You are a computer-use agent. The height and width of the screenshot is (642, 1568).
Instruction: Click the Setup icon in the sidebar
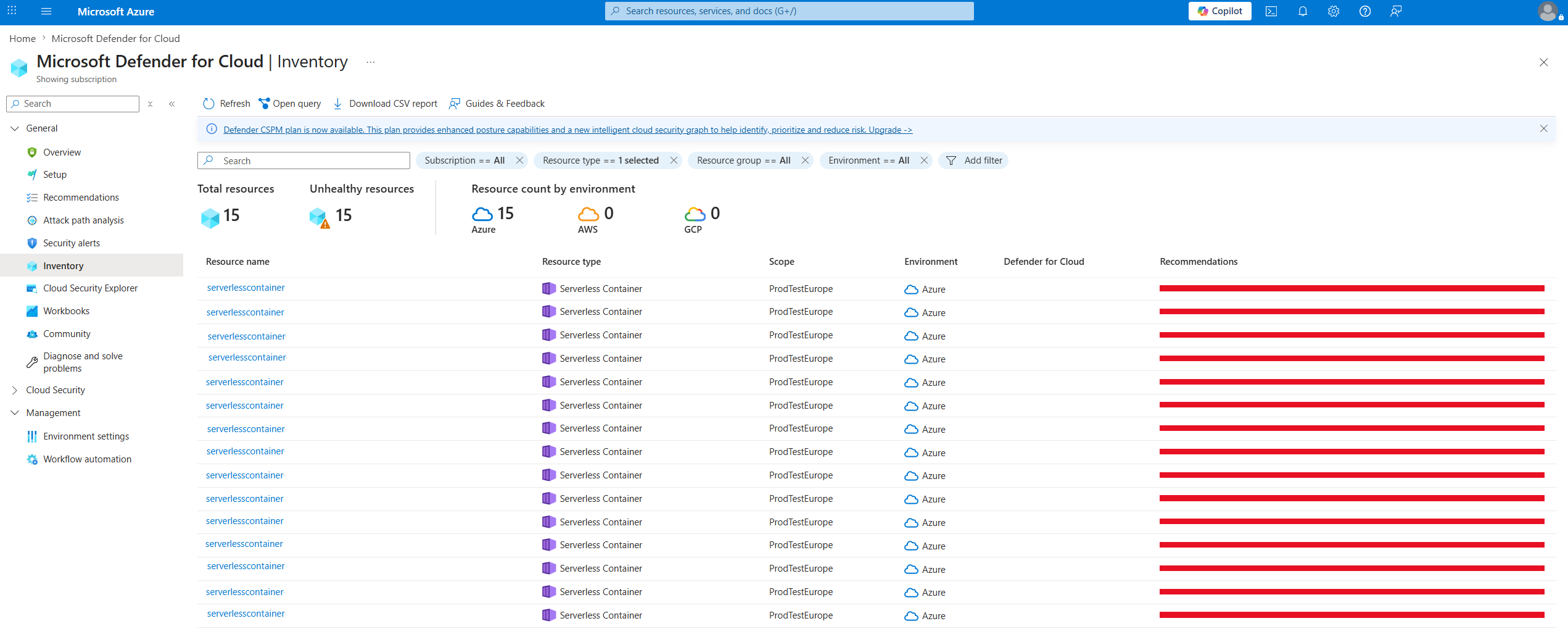click(32, 175)
